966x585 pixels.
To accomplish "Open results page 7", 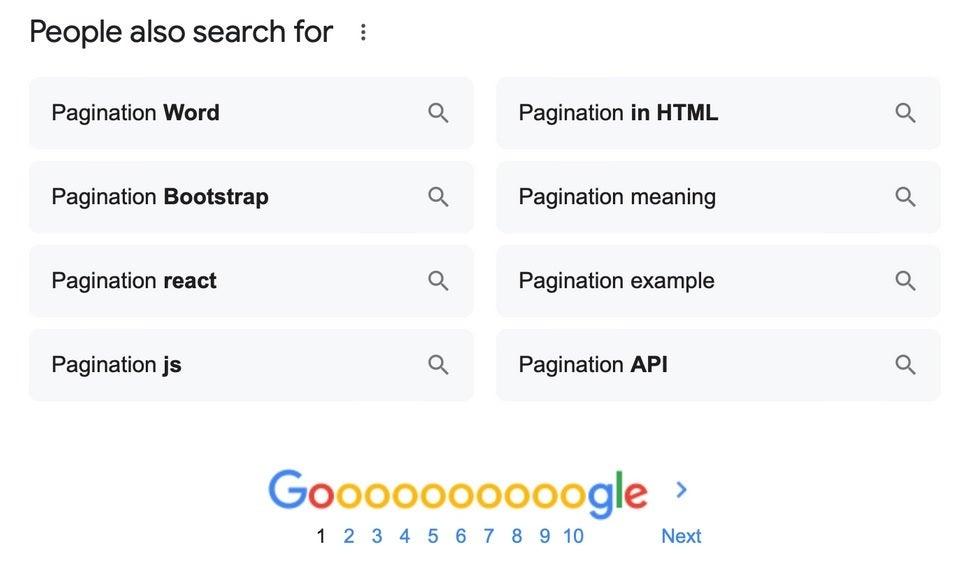I will click(488, 536).
